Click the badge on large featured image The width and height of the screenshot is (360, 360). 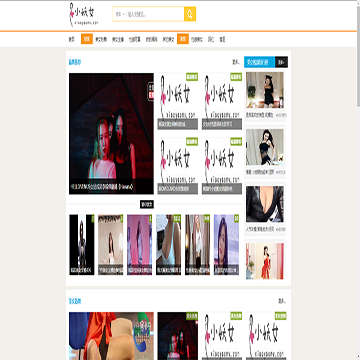coord(151,92)
